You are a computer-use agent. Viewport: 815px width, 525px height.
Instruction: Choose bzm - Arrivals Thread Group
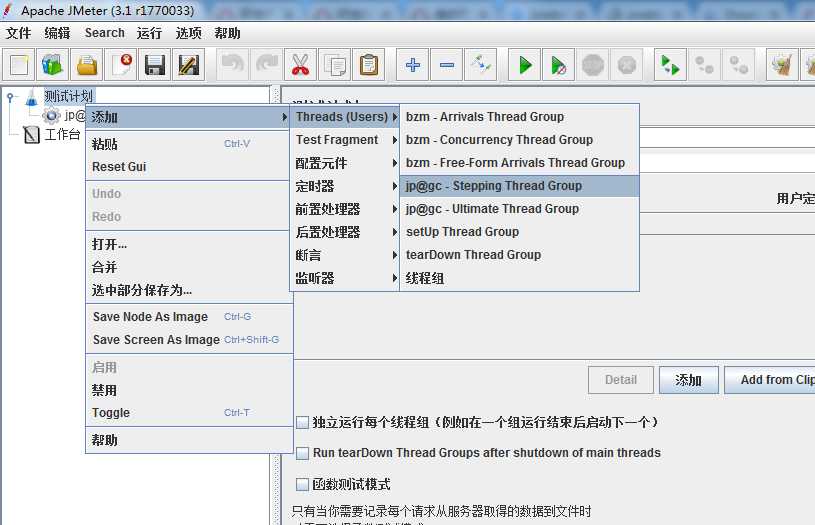(x=519, y=117)
